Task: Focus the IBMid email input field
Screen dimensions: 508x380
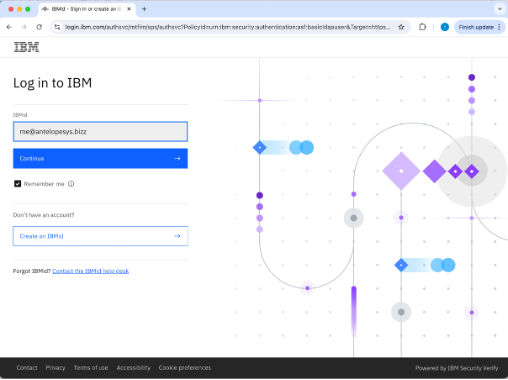Action: click(x=100, y=131)
